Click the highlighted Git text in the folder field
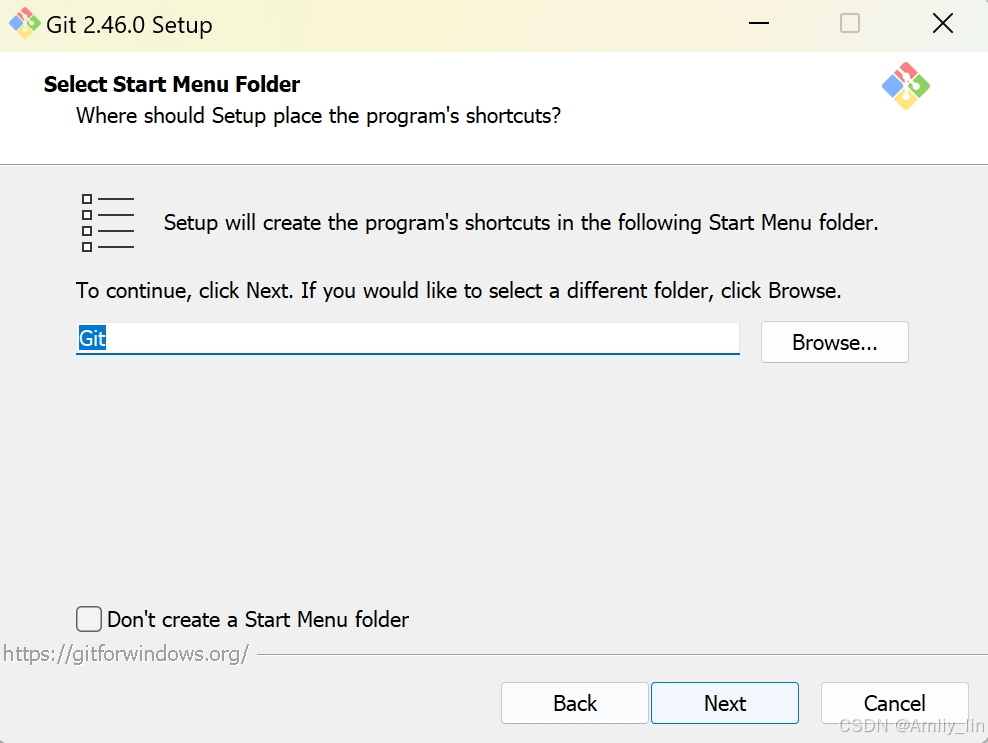988x743 pixels. (92, 338)
